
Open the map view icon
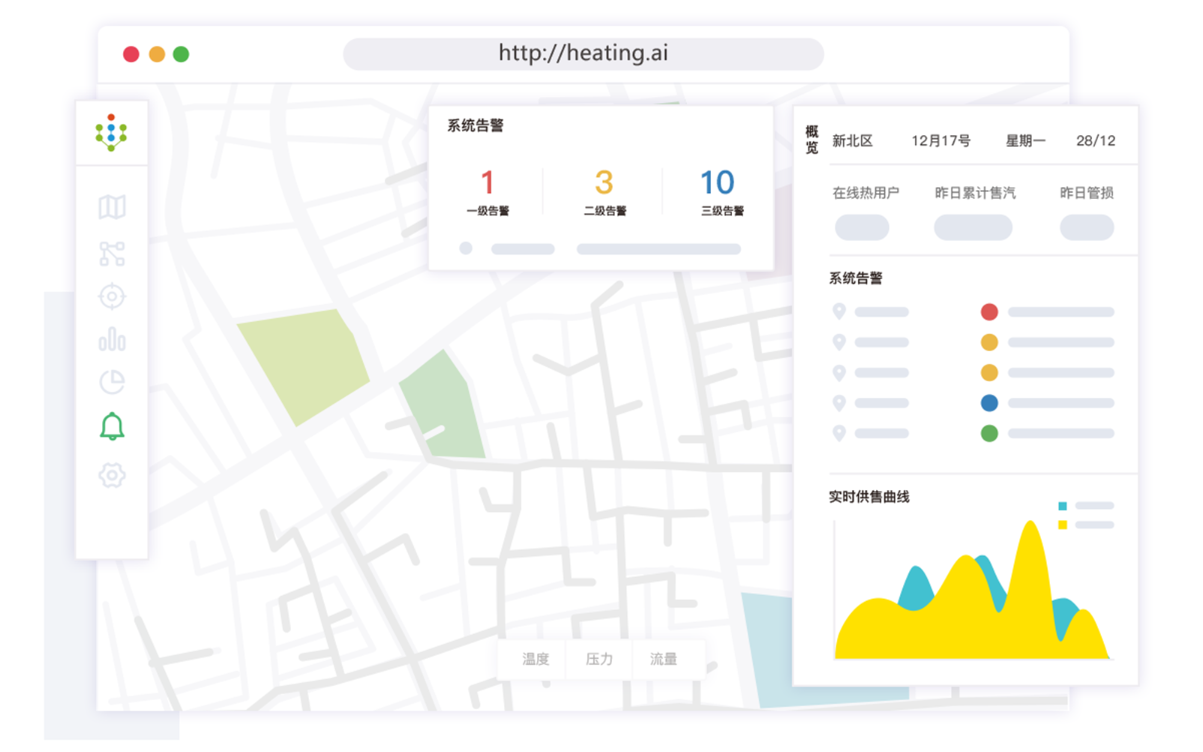pyautogui.click(x=112, y=207)
